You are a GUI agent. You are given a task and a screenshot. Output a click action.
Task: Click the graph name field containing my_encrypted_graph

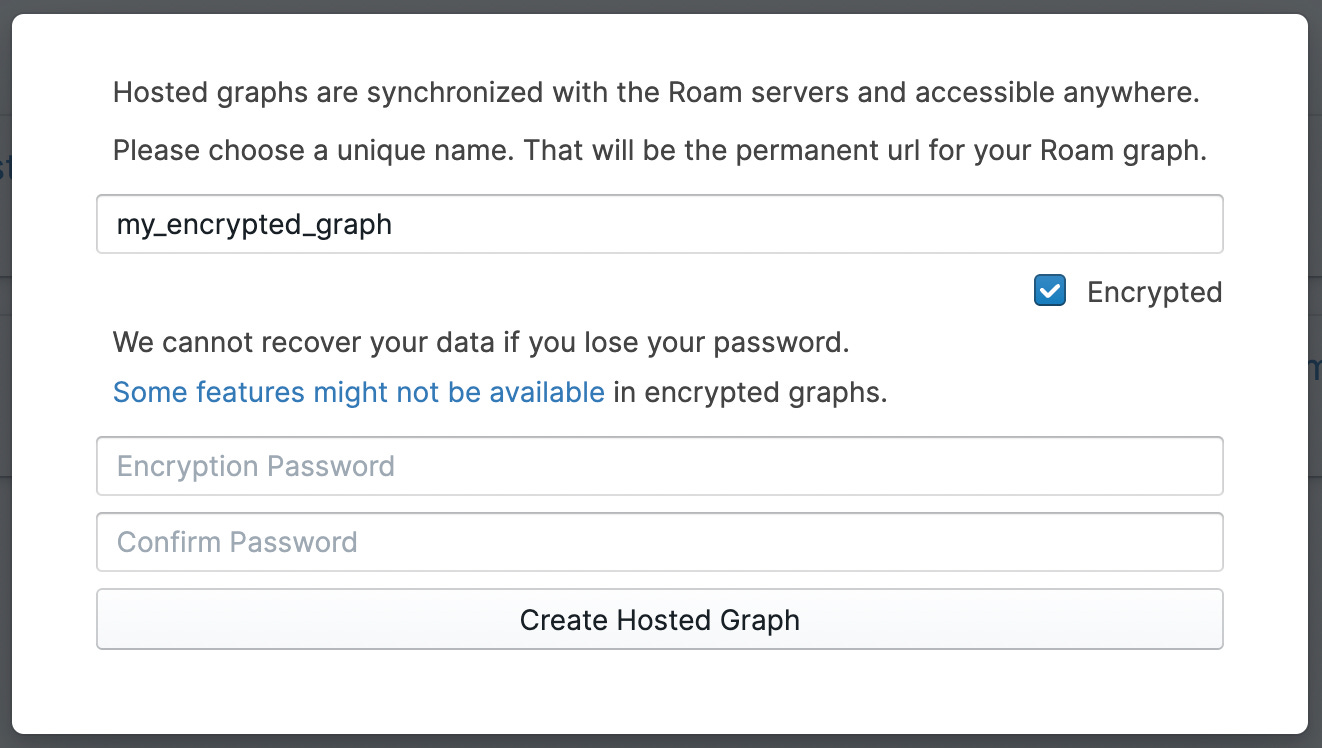(660, 224)
